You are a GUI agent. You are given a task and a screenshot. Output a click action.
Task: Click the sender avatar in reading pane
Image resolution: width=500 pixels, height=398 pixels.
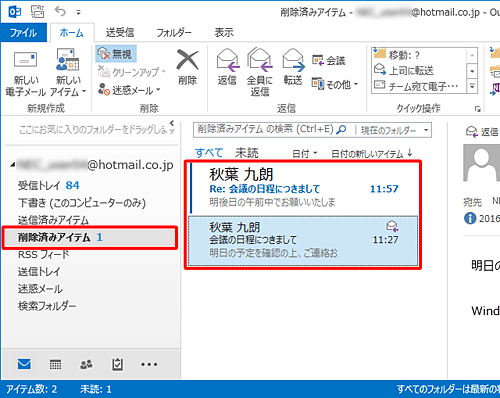click(481, 163)
